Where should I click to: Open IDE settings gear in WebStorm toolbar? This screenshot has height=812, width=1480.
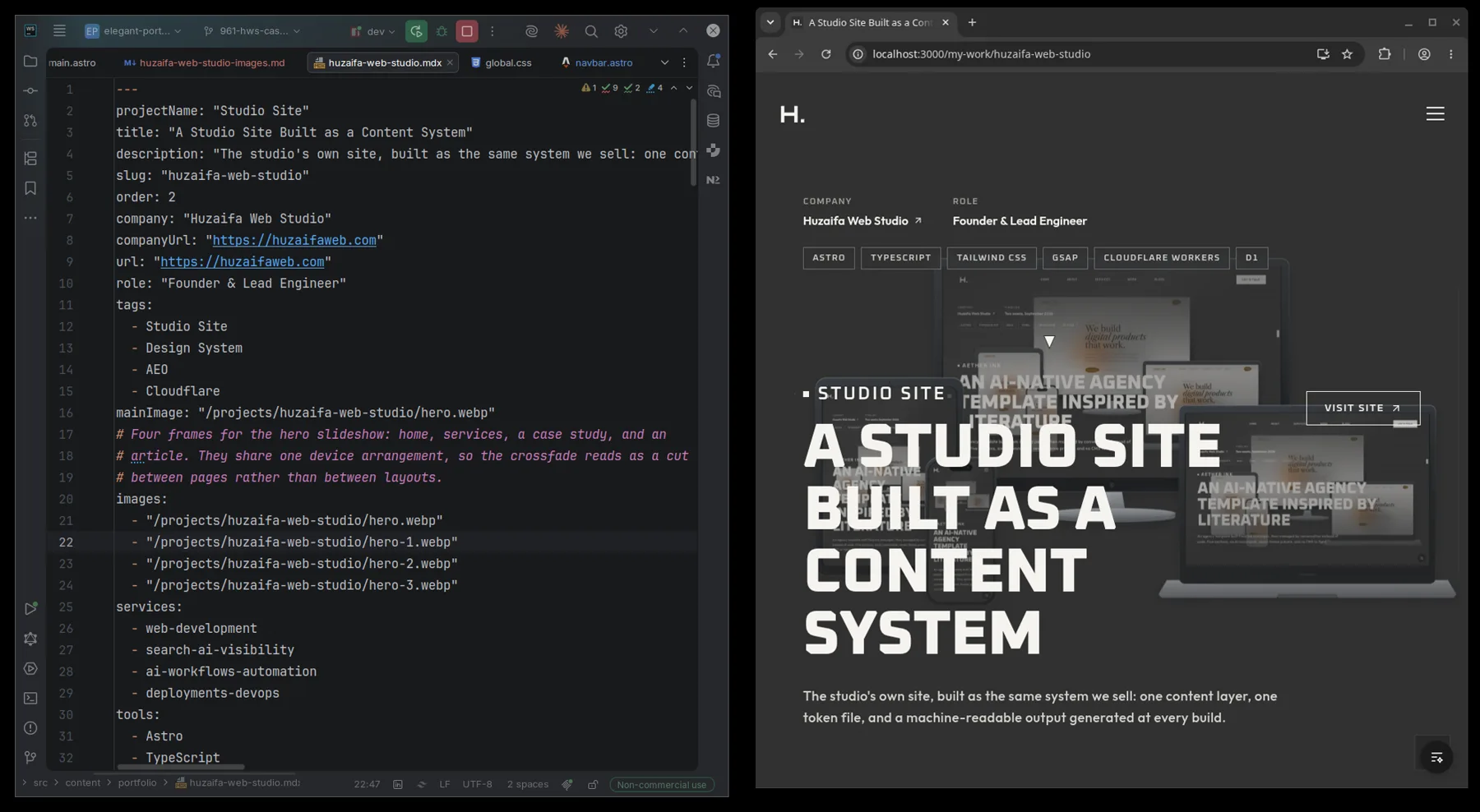pos(621,31)
